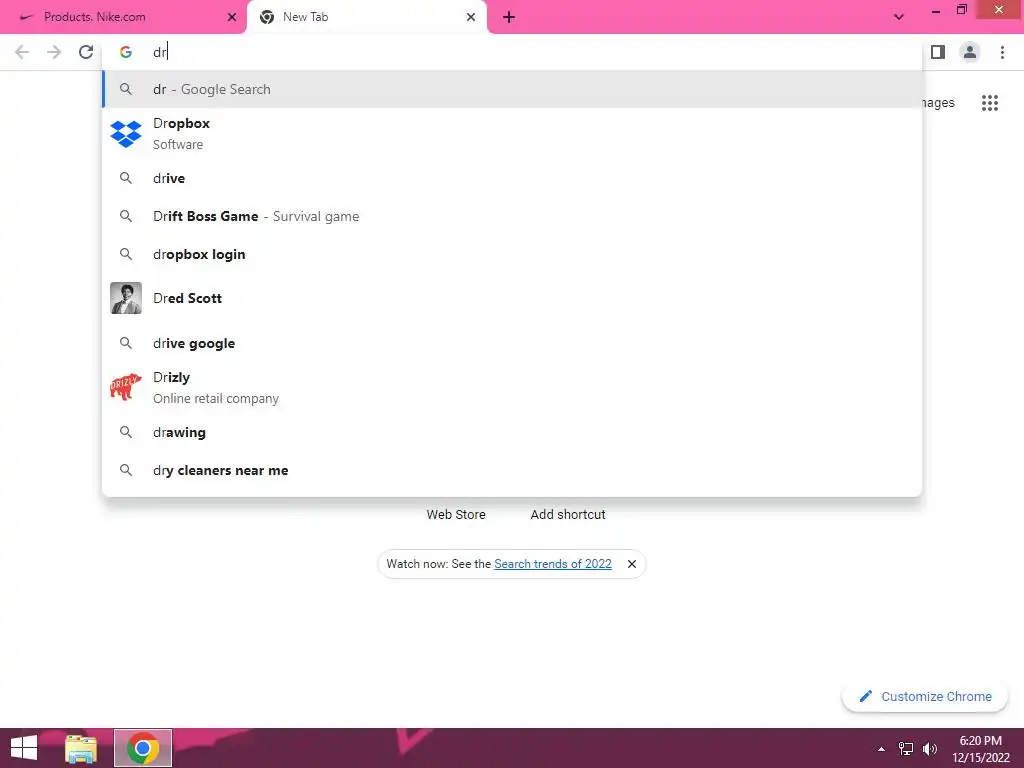
Task: Open a new tab with plus button
Action: [509, 17]
